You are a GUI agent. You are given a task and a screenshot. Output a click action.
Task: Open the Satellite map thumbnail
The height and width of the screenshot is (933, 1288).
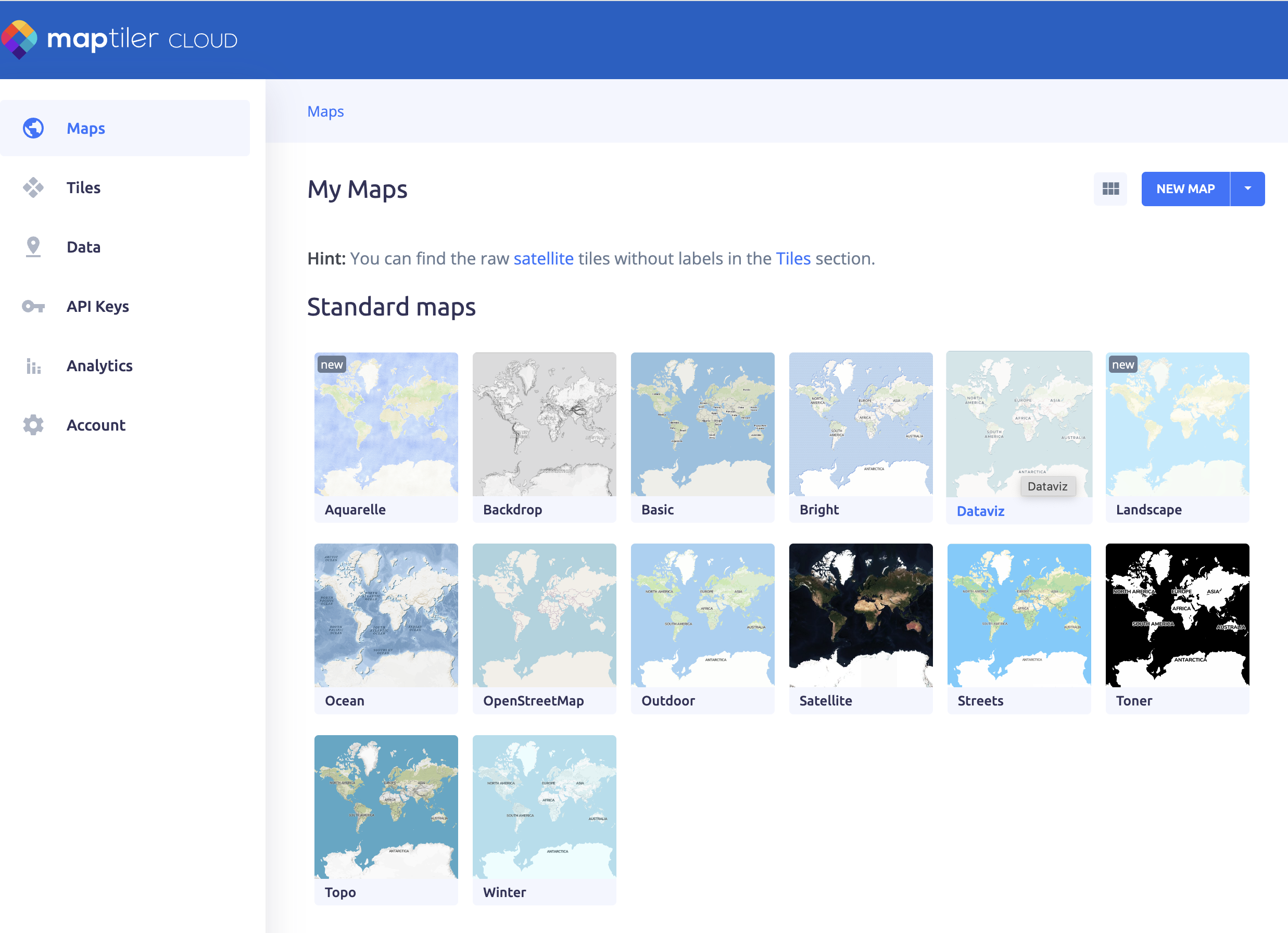pos(861,615)
